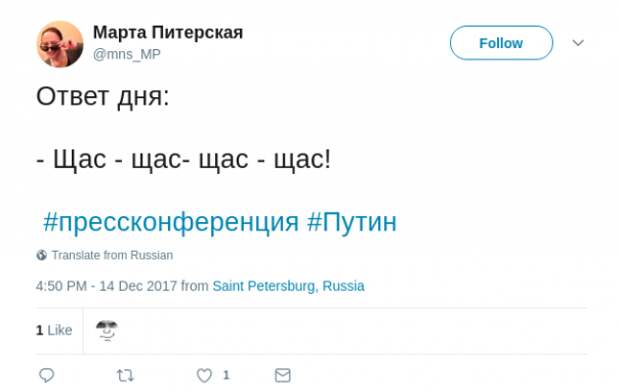The width and height of the screenshot is (620, 392).
Task: Open the avatar of the user who liked
Action: pyautogui.click(x=107, y=331)
